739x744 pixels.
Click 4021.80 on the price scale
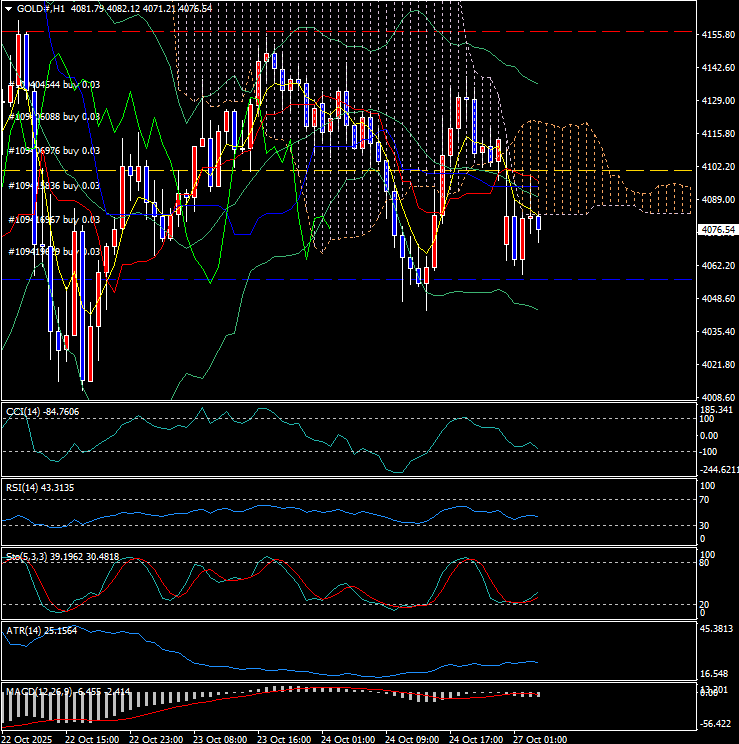click(719, 365)
